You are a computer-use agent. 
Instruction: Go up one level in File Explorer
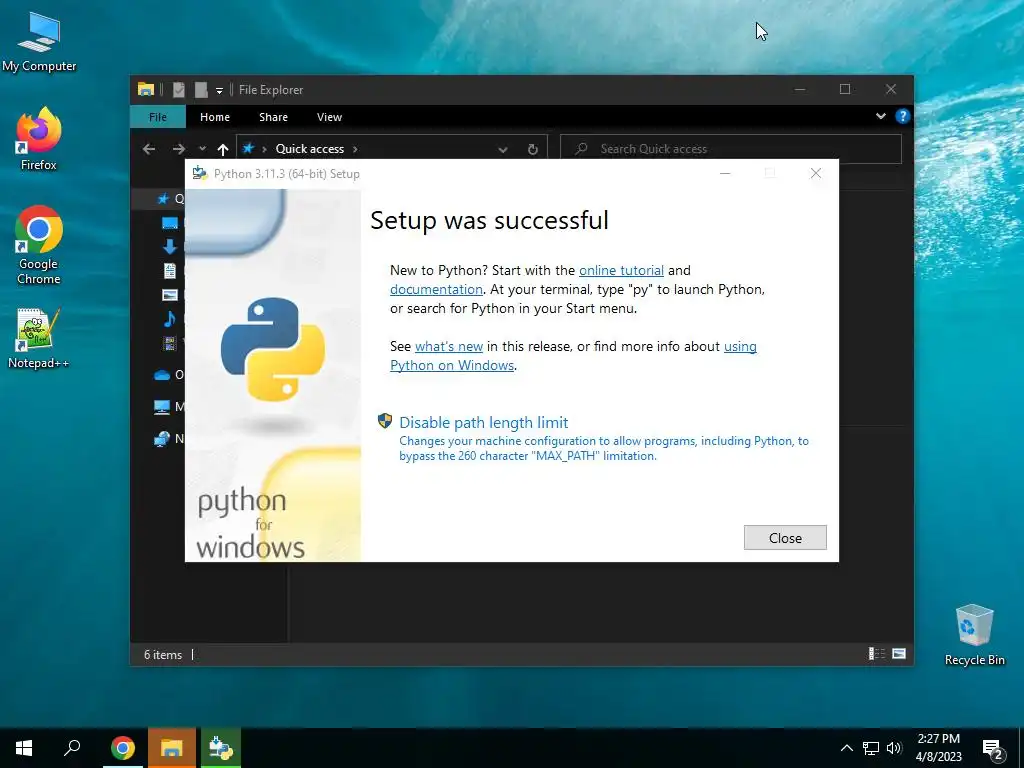click(x=223, y=149)
